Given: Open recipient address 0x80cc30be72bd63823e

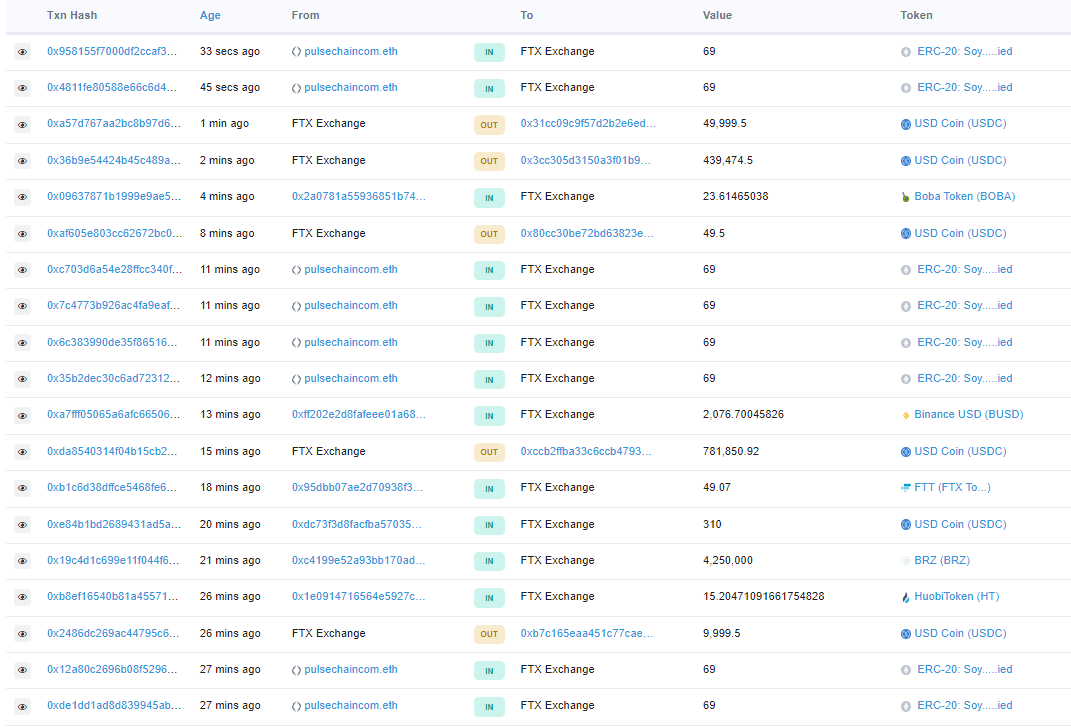Looking at the screenshot, I should click(587, 234).
